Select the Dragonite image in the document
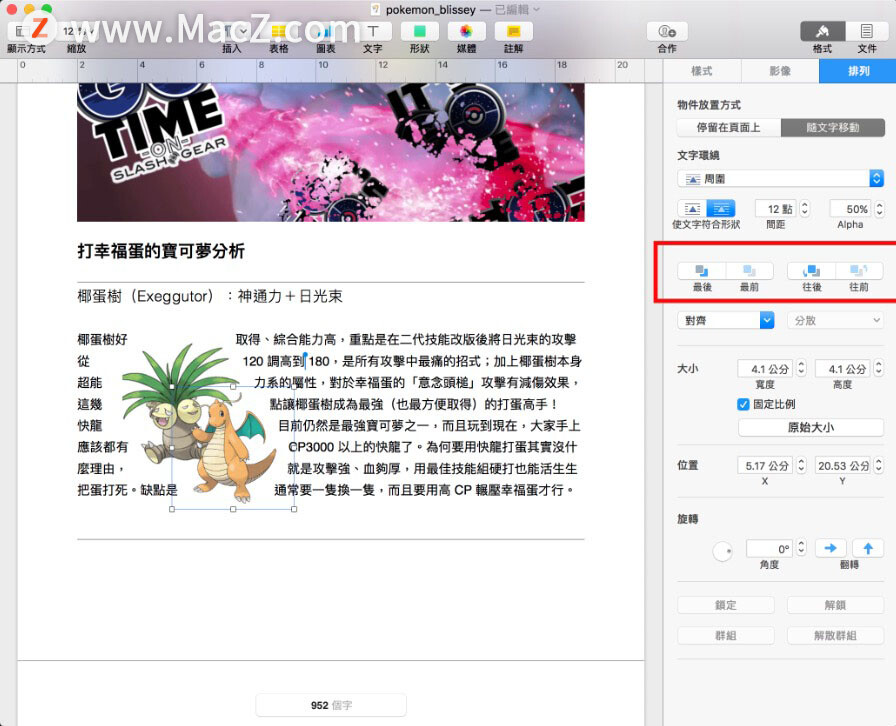This screenshot has height=726, width=896. coord(234,450)
